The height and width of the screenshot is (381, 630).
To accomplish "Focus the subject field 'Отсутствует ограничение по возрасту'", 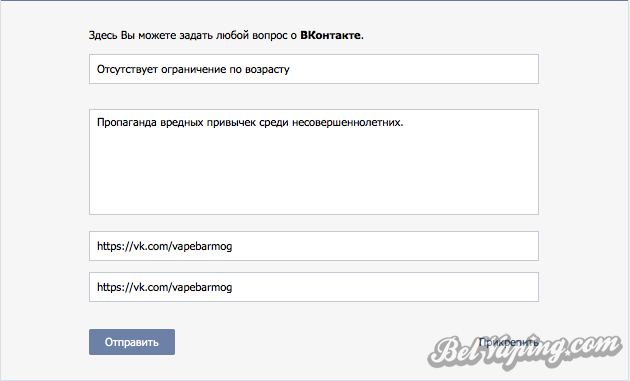I will pyautogui.click(x=314, y=69).
